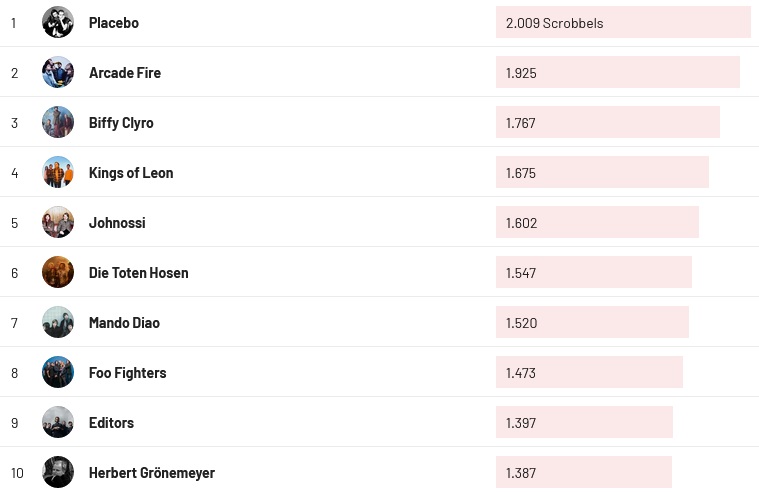Screen dimensions: 759x495
Task: Select Johnossi's circular avatar
Action: [58, 222]
